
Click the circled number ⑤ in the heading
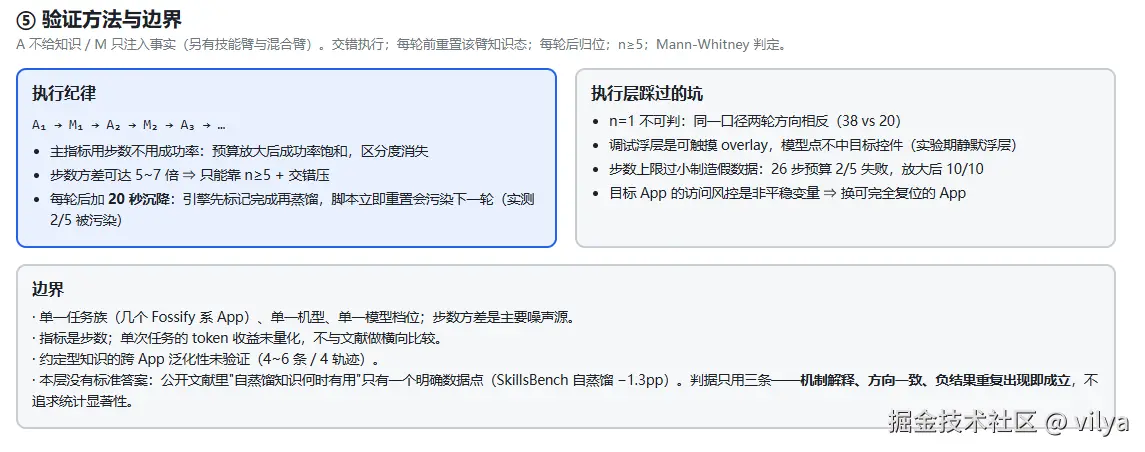[26, 18]
